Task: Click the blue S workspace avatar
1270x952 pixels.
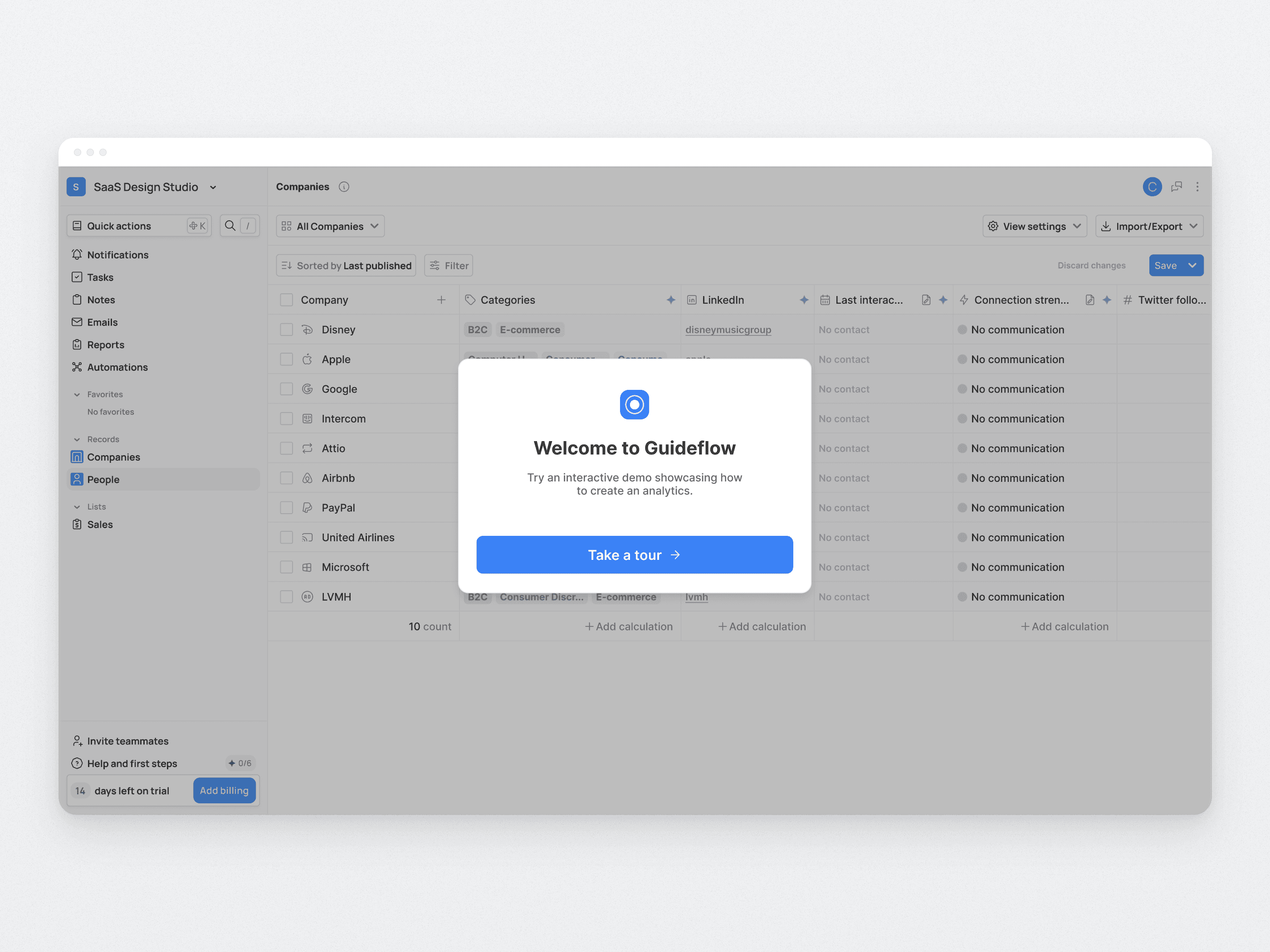Action: [x=76, y=187]
